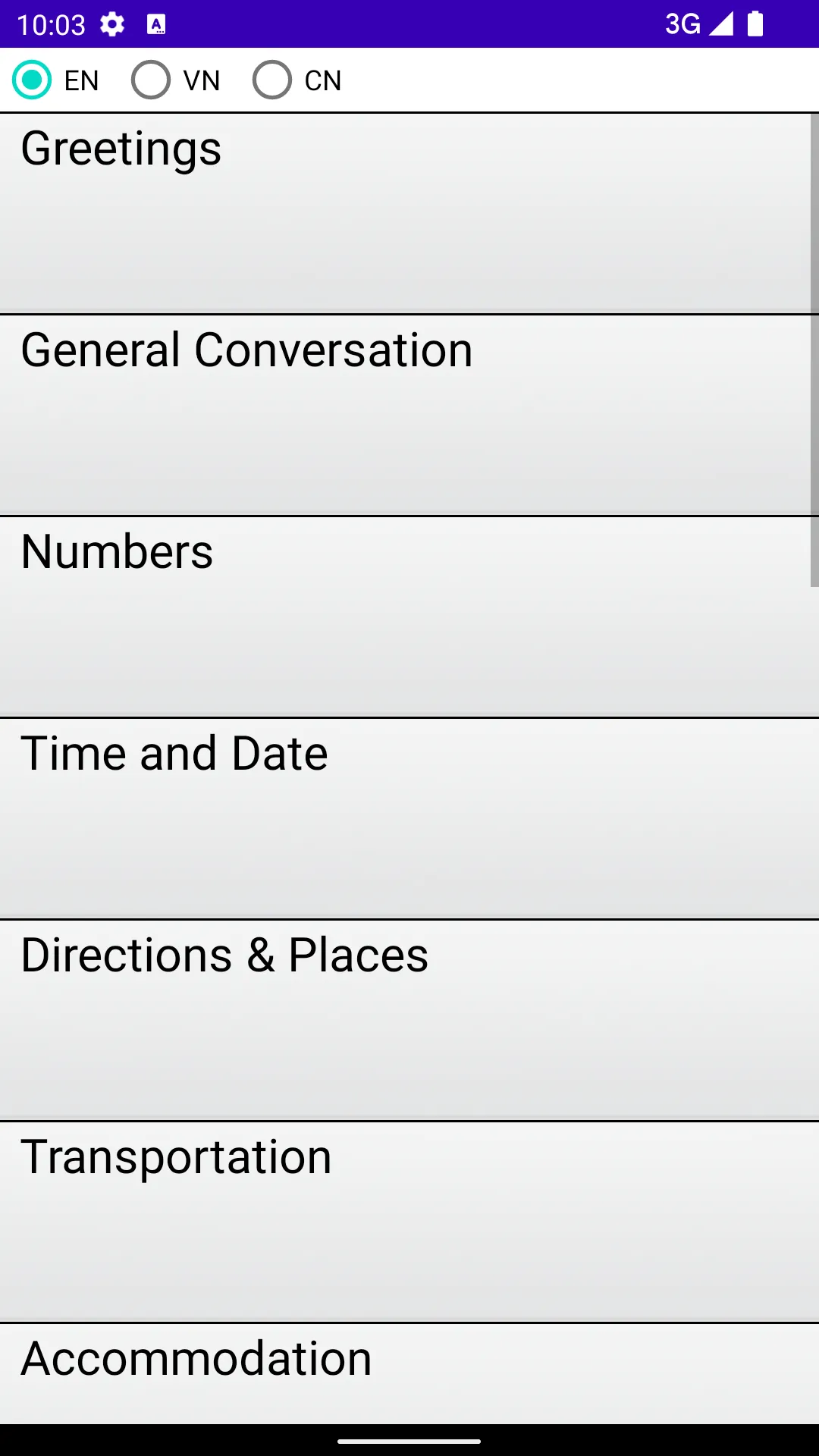Image resolution: width=819 pixels, height=1456 pixels.
Task: Tap the home gesture navigation pill
Action: pos(409,1441)
